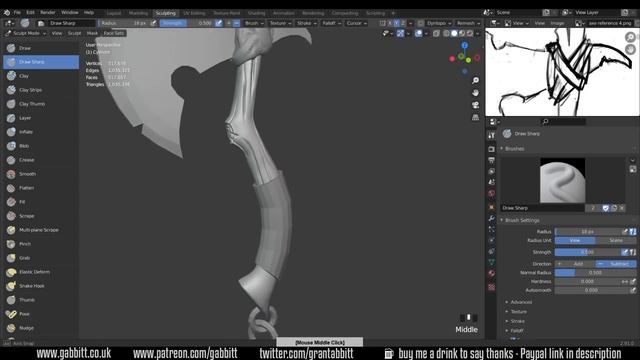
Task: Select the Grab brush tool
Action: 41,258
